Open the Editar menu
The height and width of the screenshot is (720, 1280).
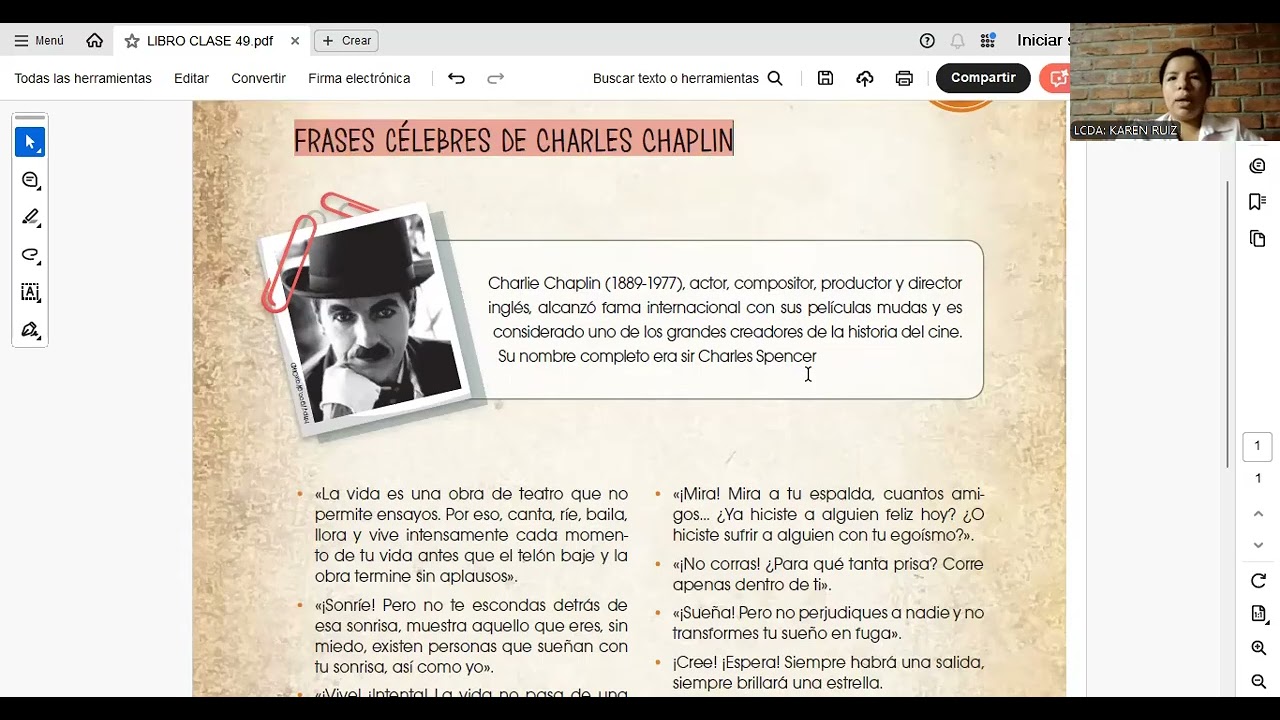[191, 78]
